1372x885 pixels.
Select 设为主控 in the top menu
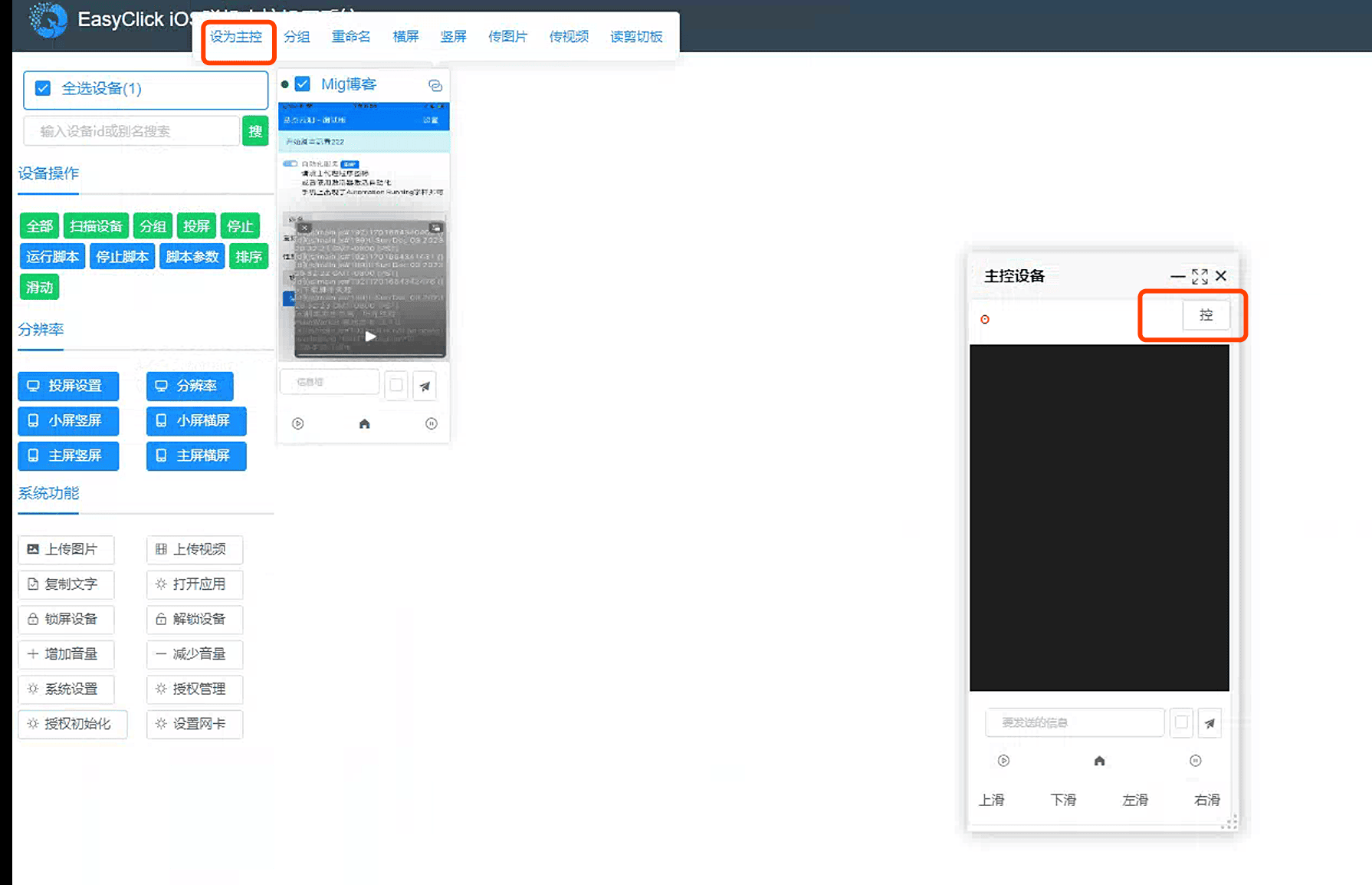tap(236, 37)
